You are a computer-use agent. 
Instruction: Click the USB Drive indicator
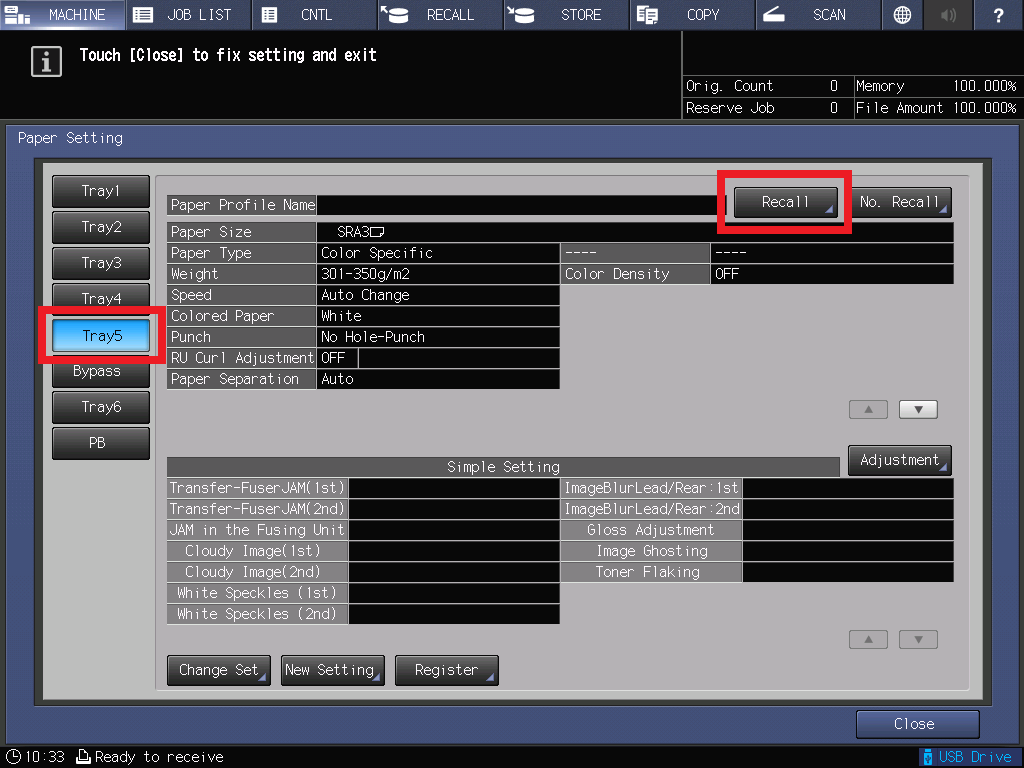point(966,757)
